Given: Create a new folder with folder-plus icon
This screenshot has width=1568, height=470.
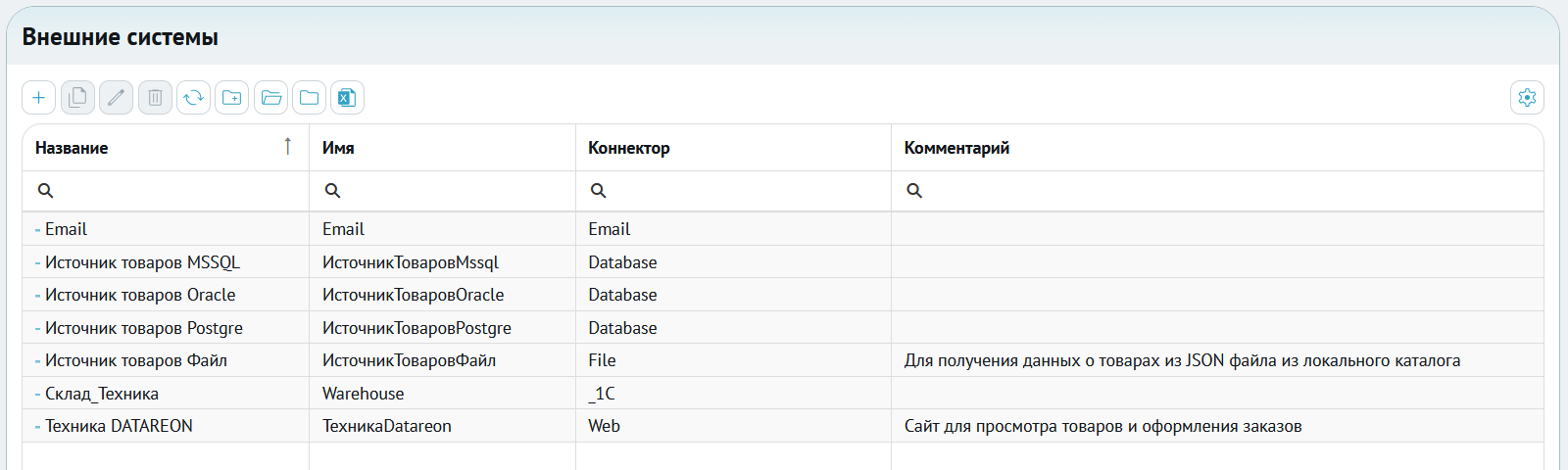Looking at the screenshot, I should point(232,97).
